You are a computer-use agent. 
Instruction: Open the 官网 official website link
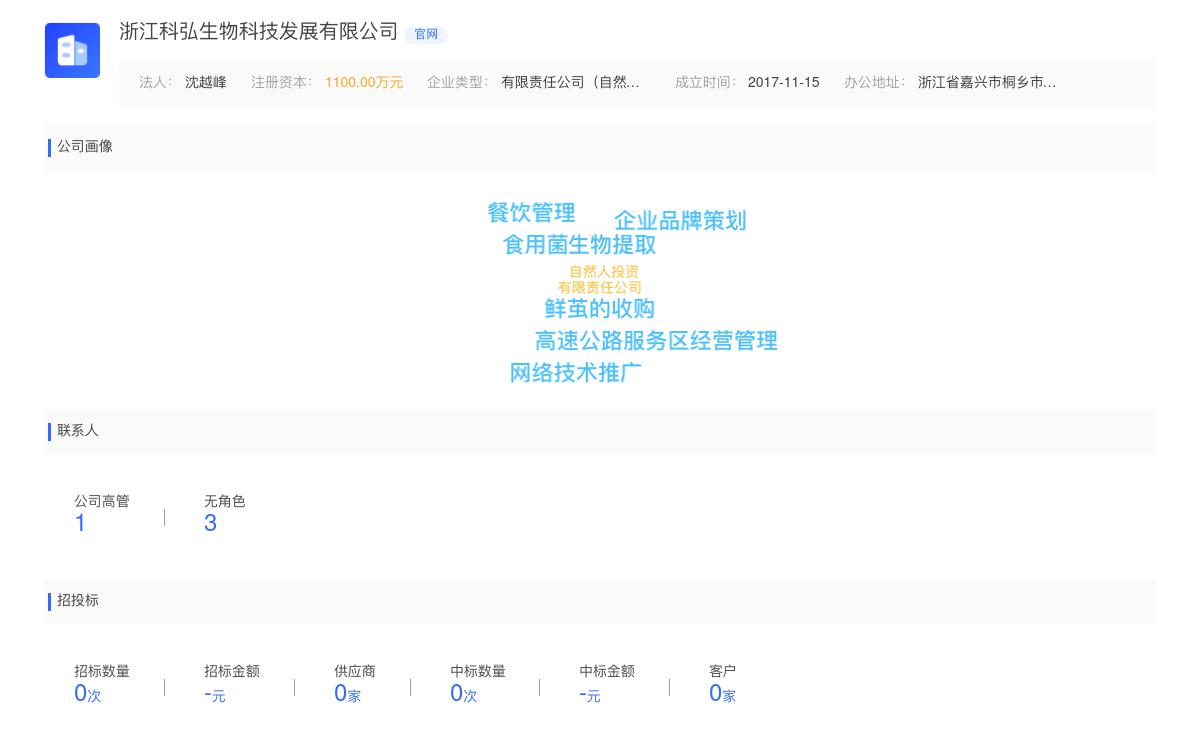(426, 34)
